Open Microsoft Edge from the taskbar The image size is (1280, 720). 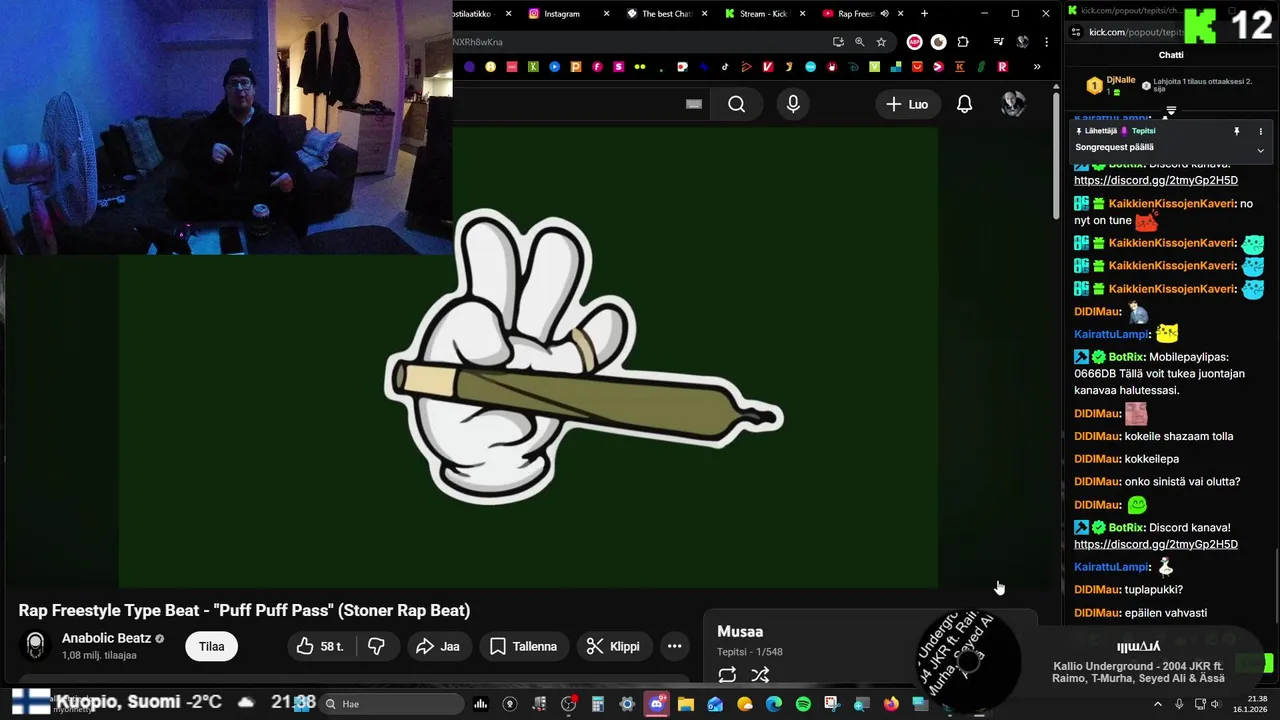pos(774,704)
